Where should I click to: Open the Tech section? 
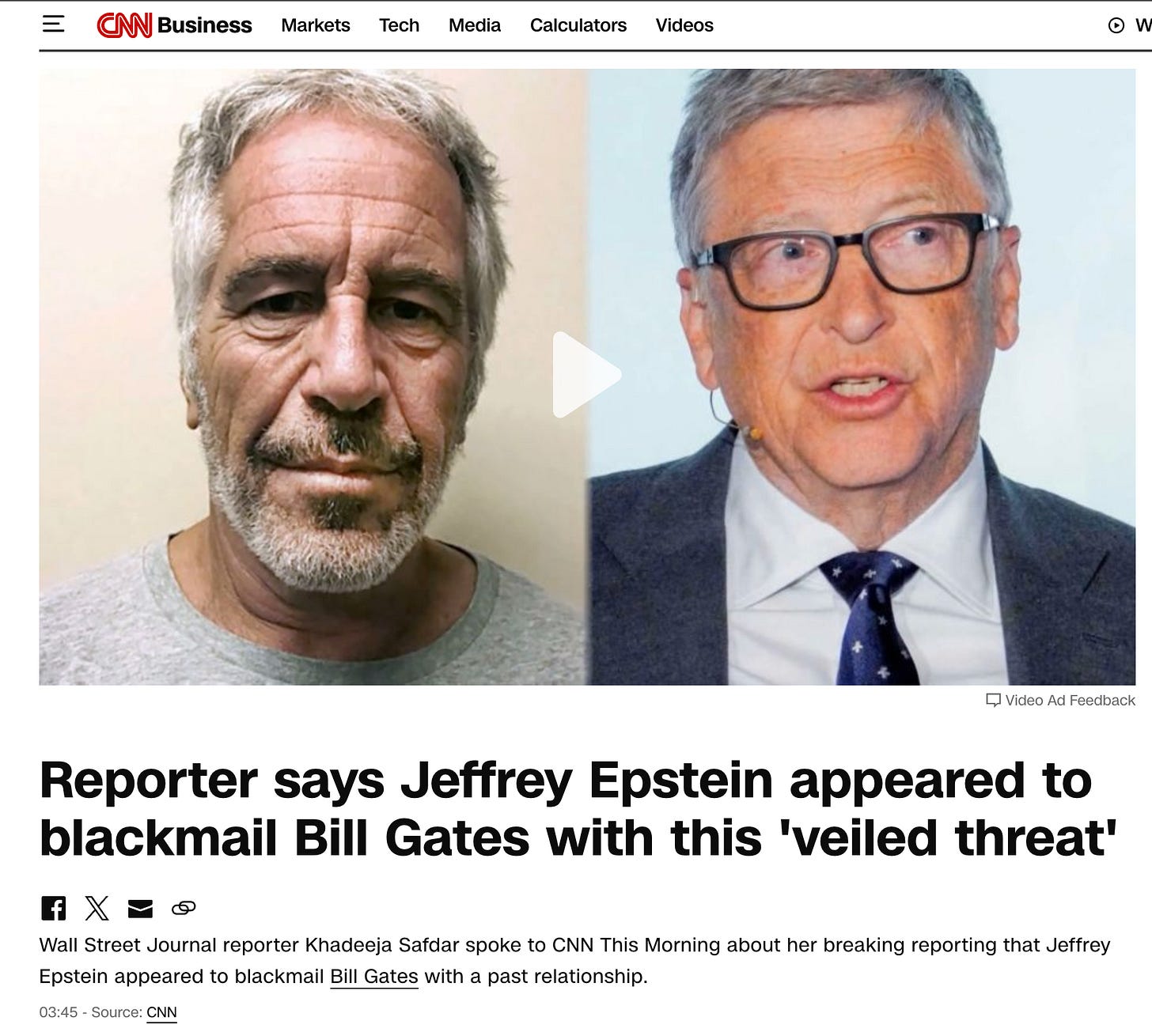(399, 25)
